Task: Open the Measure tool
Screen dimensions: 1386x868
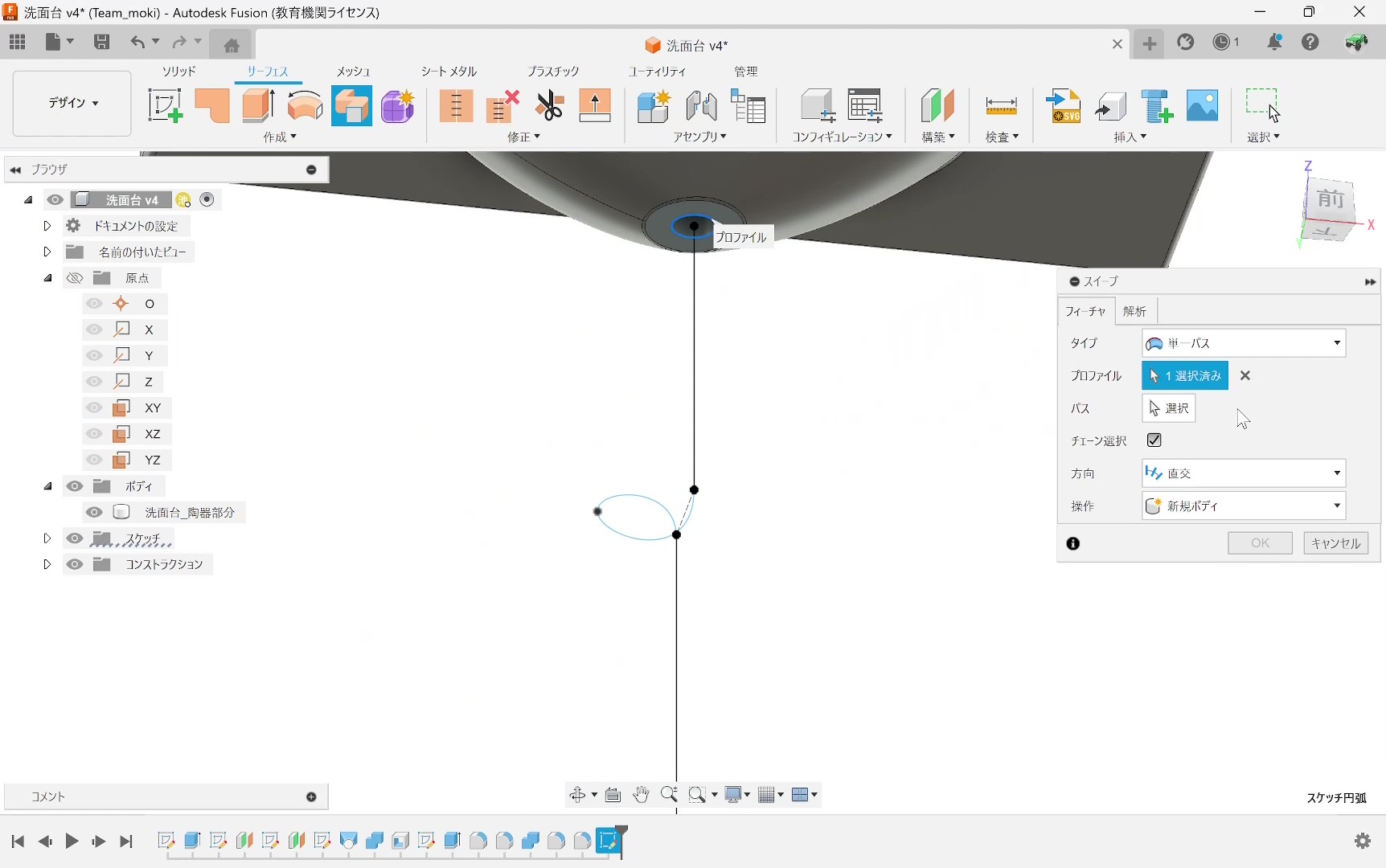Action: [x=1002, y=106]
